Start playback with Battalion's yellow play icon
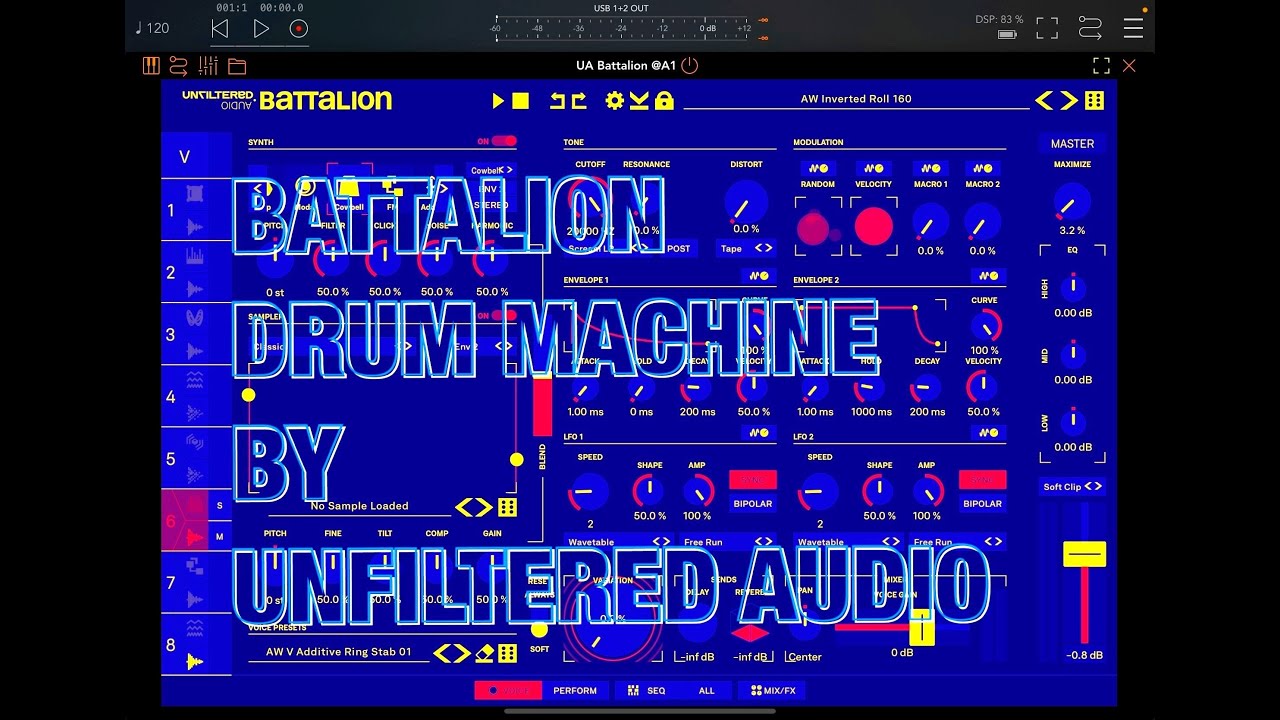The width and height of the screenshot is (1280, 720). click(x=498, y=100)
